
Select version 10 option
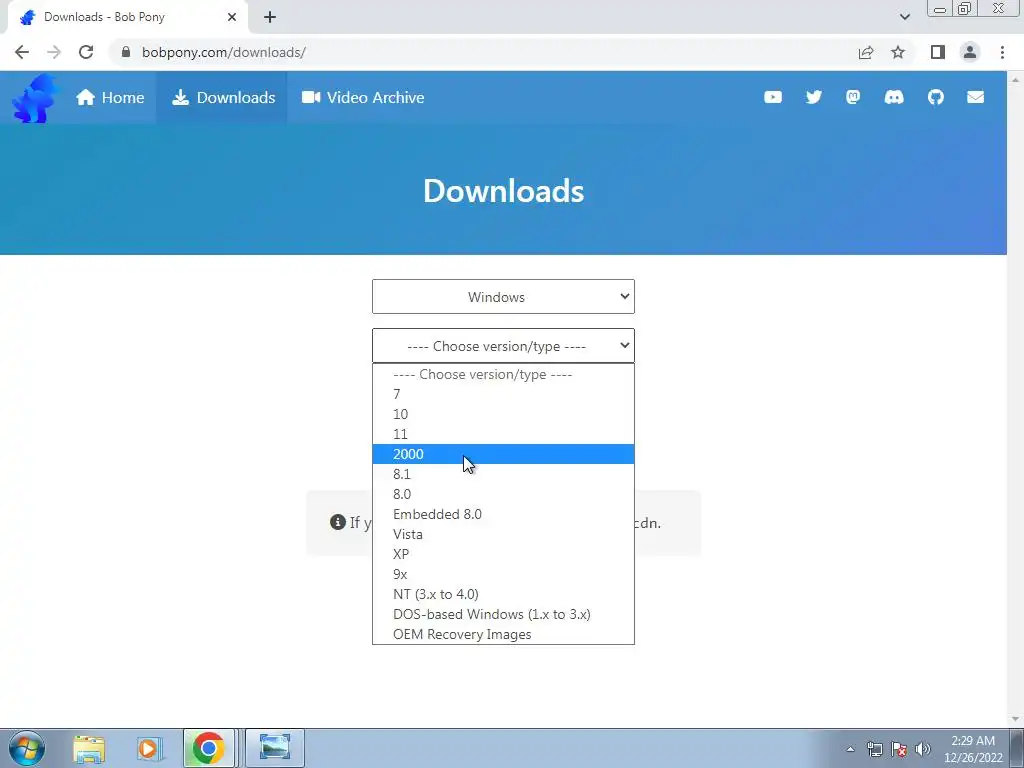pos(503,414)
